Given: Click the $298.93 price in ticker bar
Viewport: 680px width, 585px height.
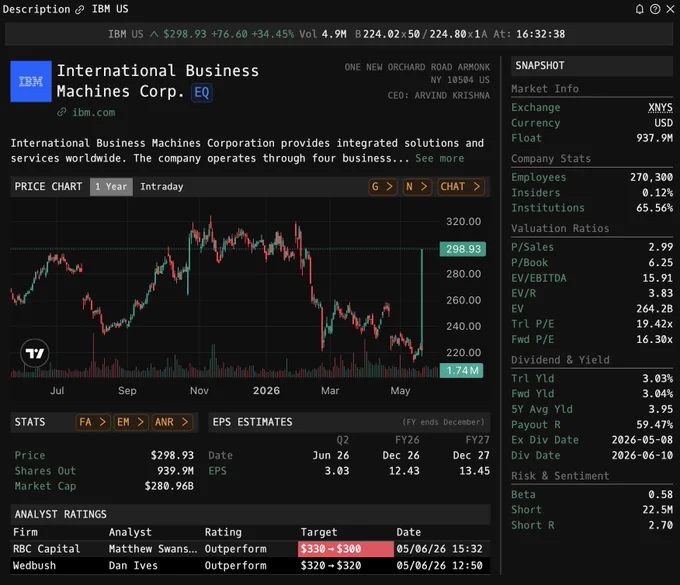Looking at the screenshot, I should (x=185, y=34).
